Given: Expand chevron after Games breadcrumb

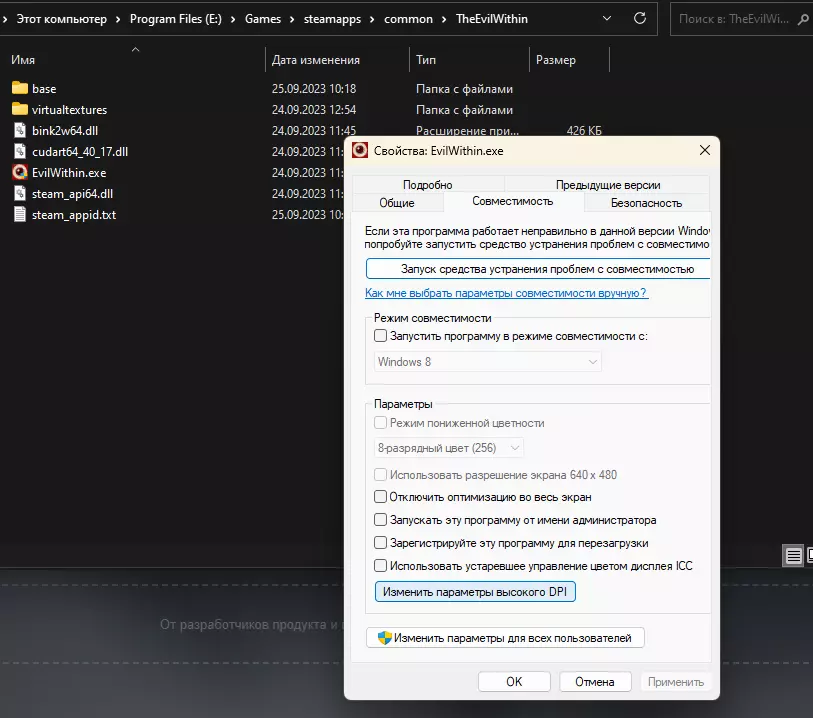Looking at the screenshot, I should click(x=292, y=19).
